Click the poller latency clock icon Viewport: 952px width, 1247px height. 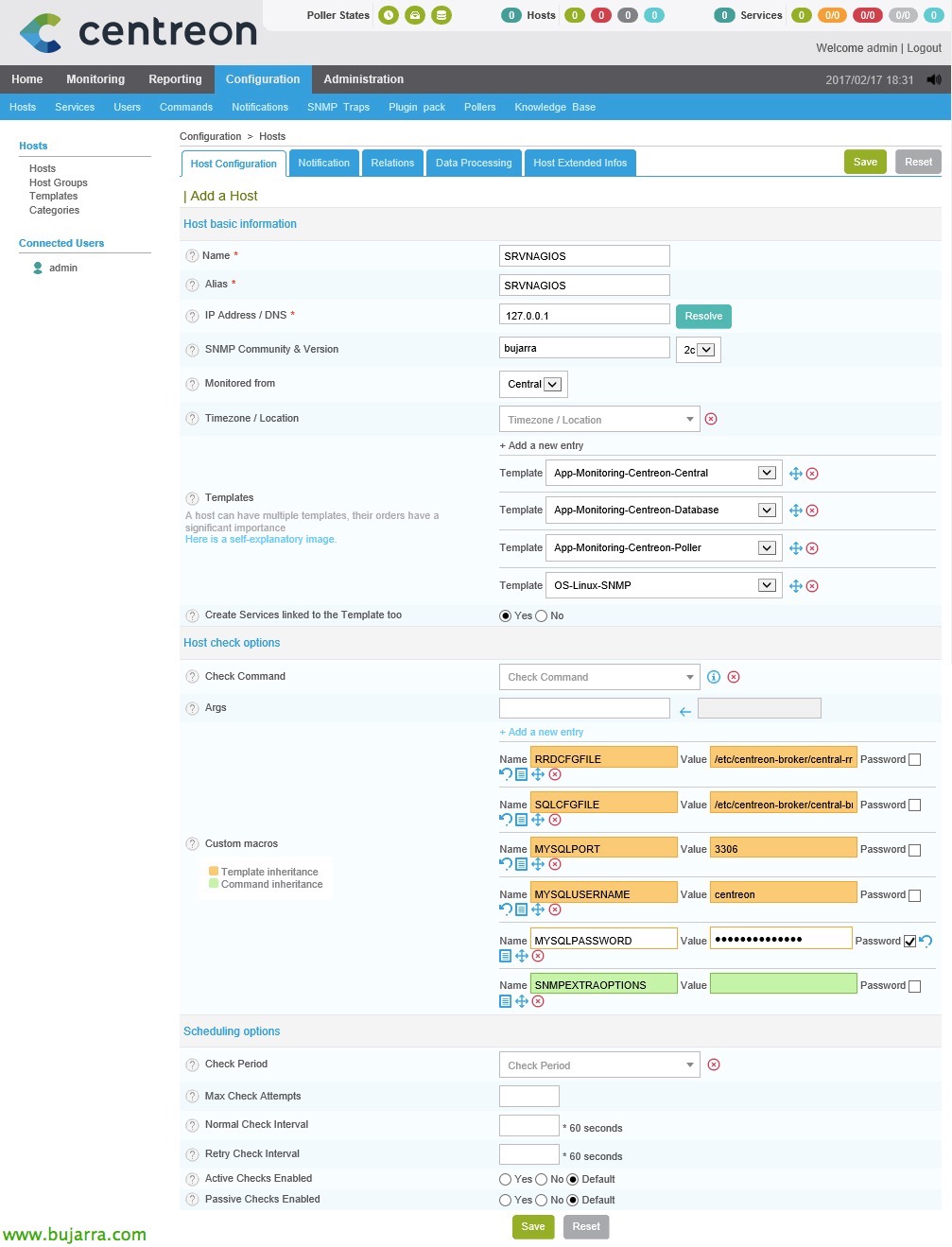[388, 15]
